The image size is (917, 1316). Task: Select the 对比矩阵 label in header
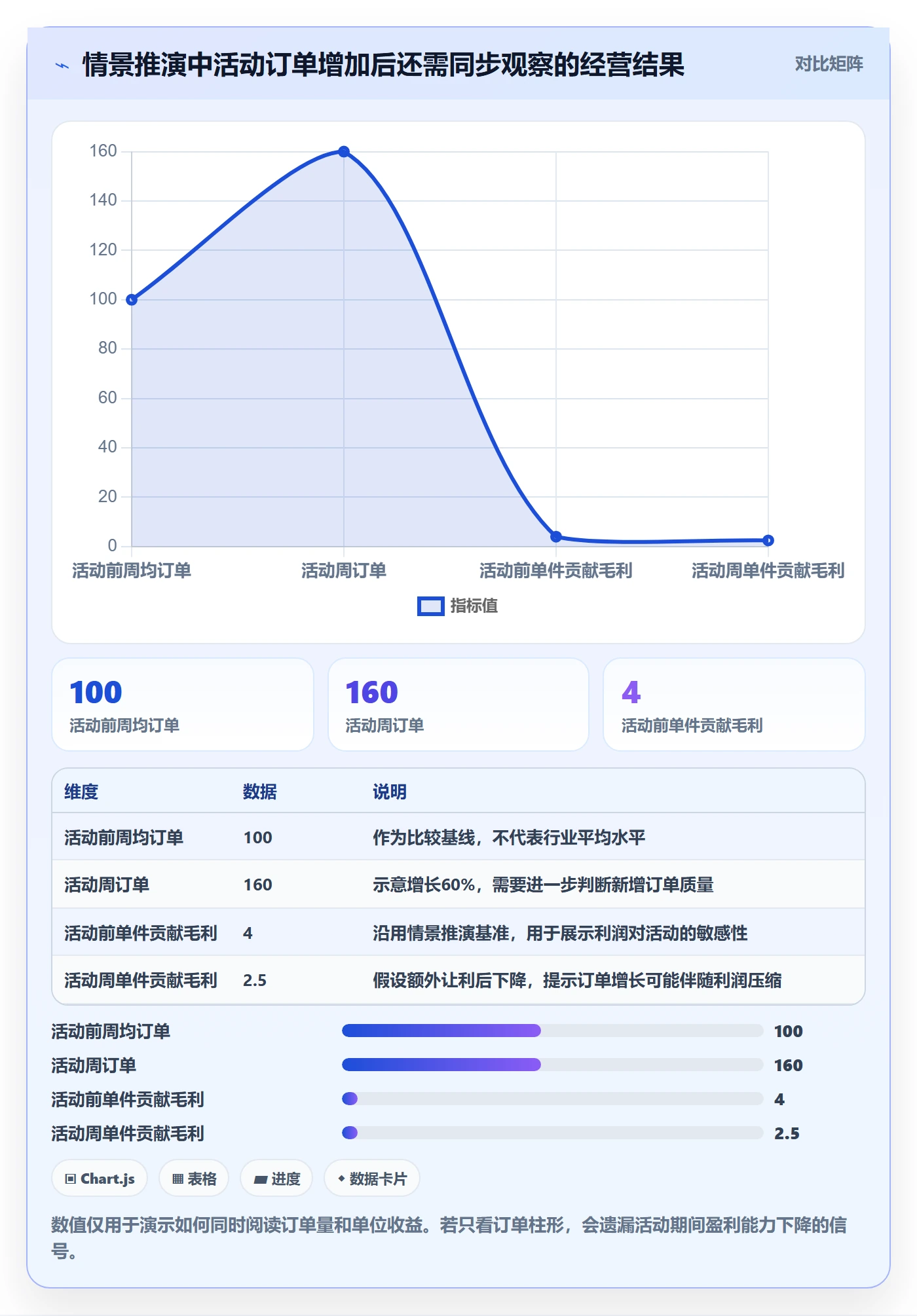(x=829, y=64)
